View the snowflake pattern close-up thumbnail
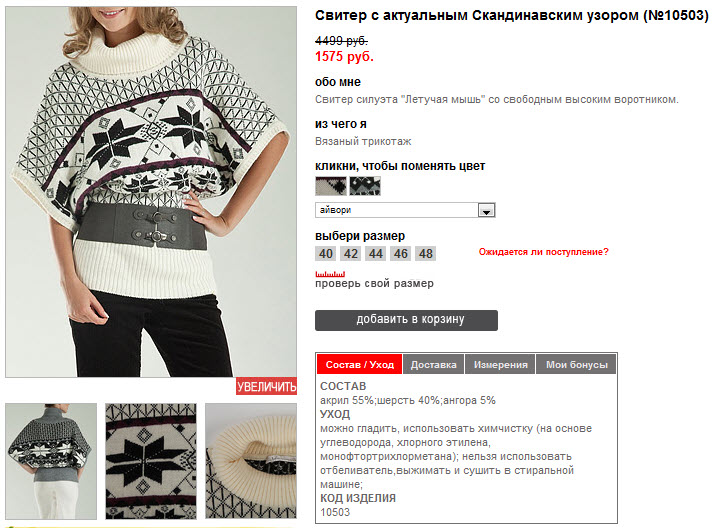The width and height of the screenshot is (717, 528). (151, 461)
